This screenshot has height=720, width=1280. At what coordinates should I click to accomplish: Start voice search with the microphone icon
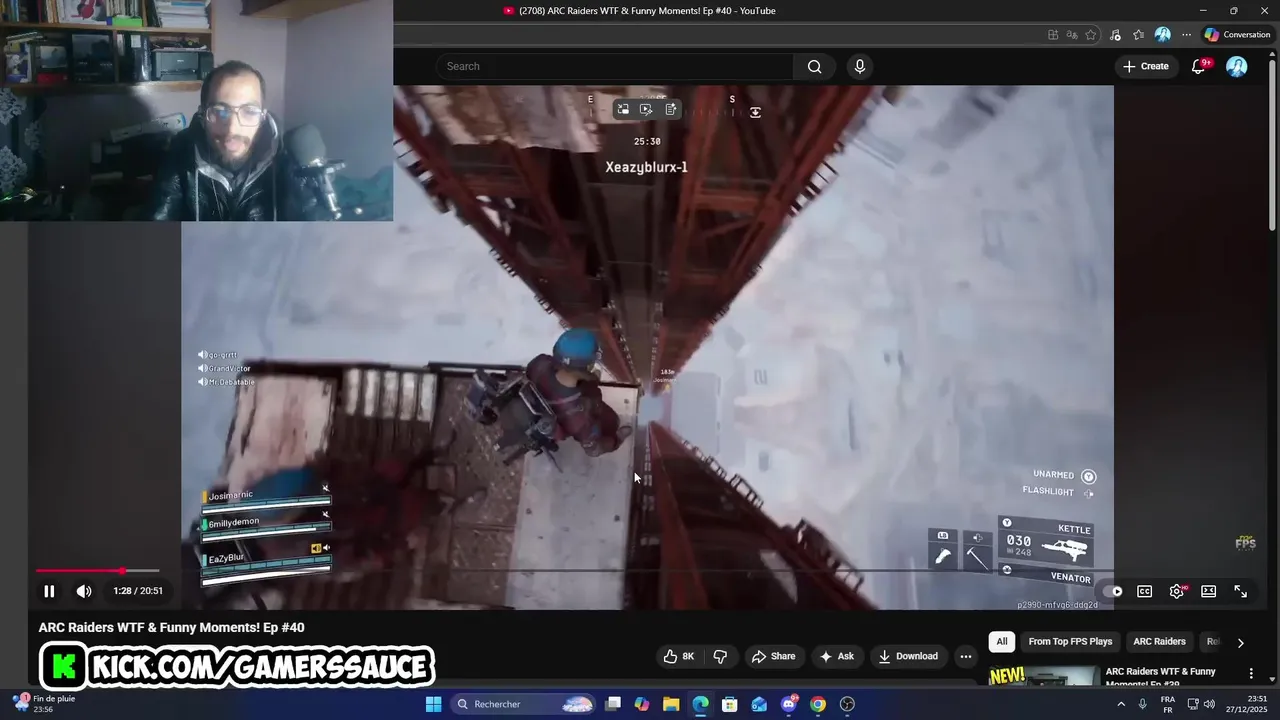pos(859,66)
